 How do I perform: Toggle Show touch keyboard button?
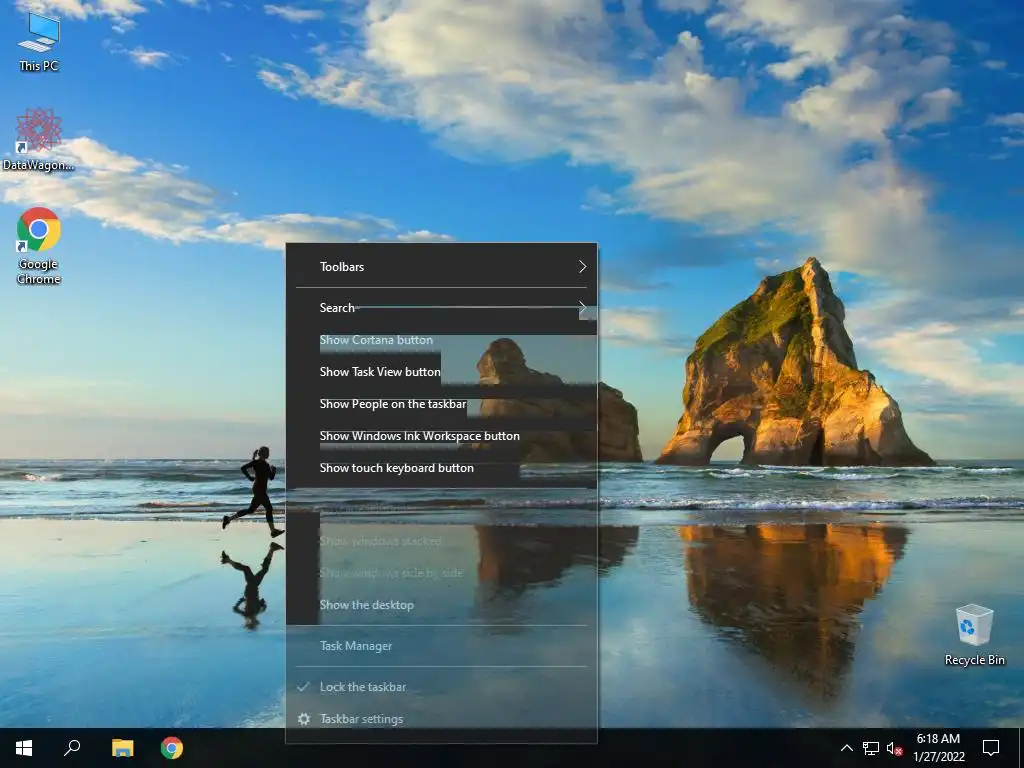pos(441,468)
